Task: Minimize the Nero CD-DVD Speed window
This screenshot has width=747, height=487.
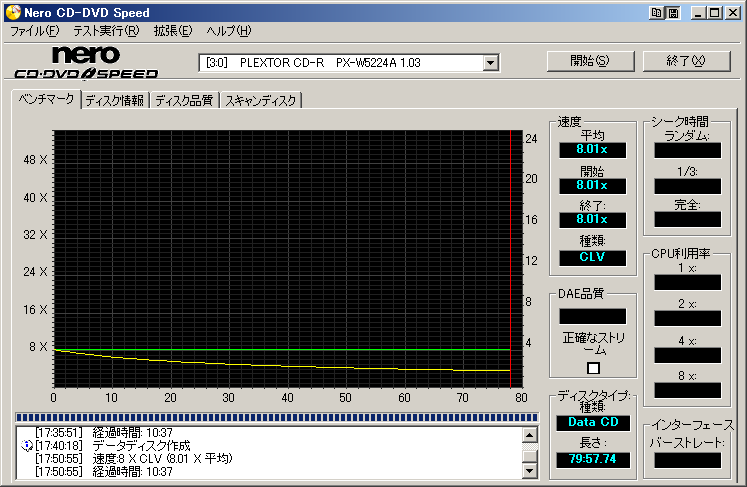Action: click(x=698, y=13)
